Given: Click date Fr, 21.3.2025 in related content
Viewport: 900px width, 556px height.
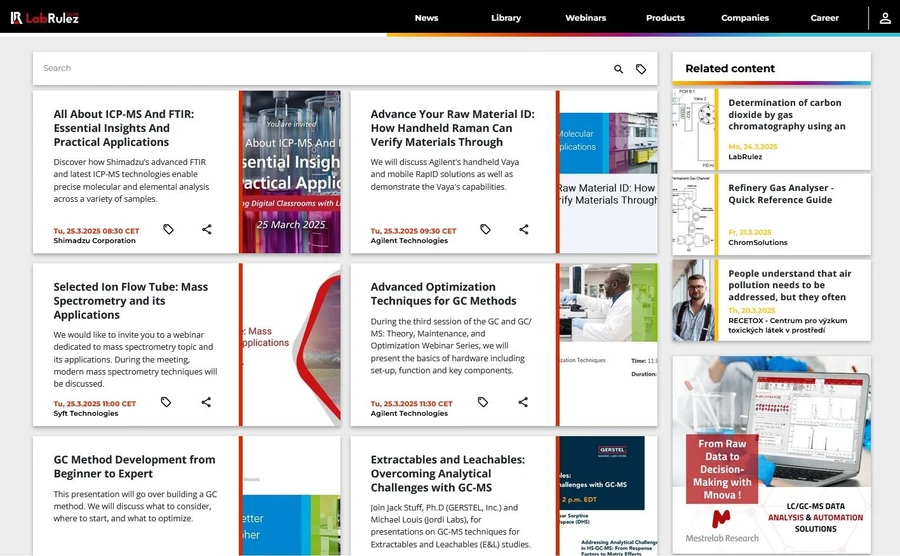Looking at the screenshot, I should pos(750,232).
